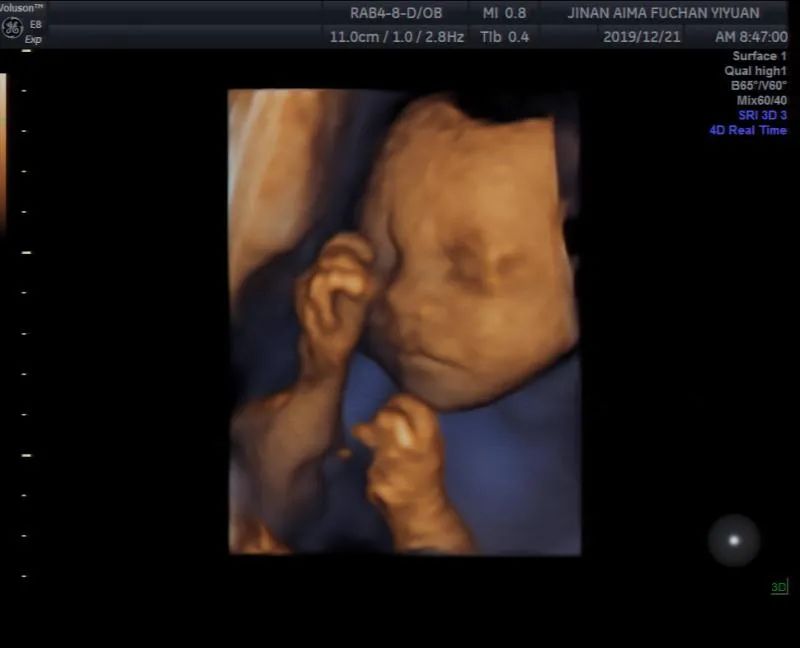Click the sepia color scale bar
The image size is (800, 648).
[x=2, y=150]
